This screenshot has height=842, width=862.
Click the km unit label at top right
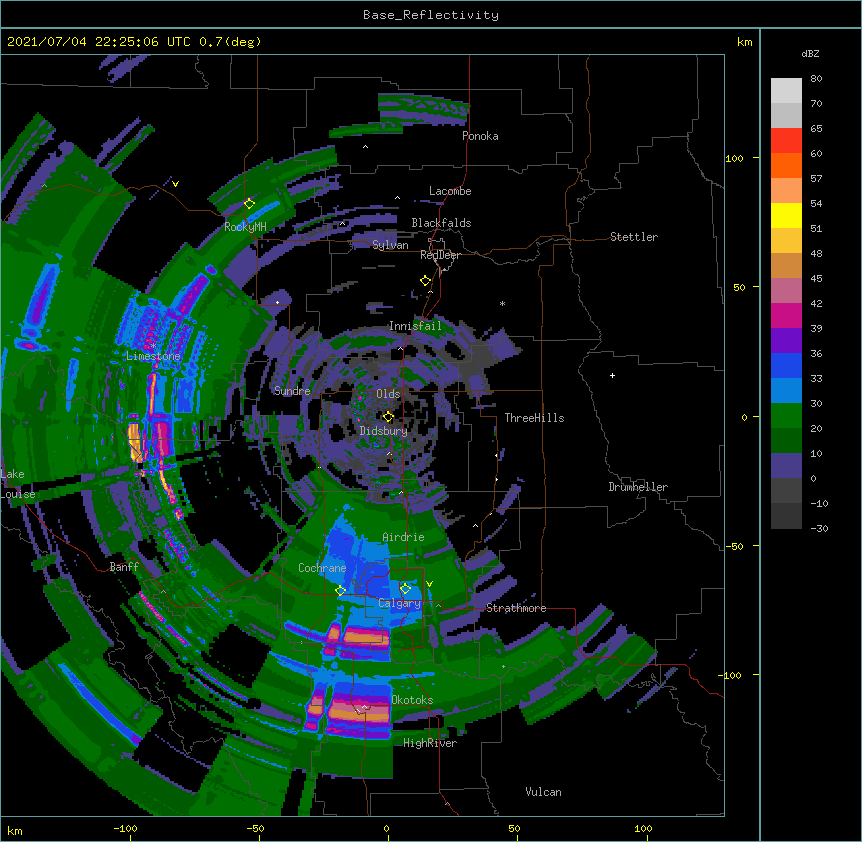[744, 42]
